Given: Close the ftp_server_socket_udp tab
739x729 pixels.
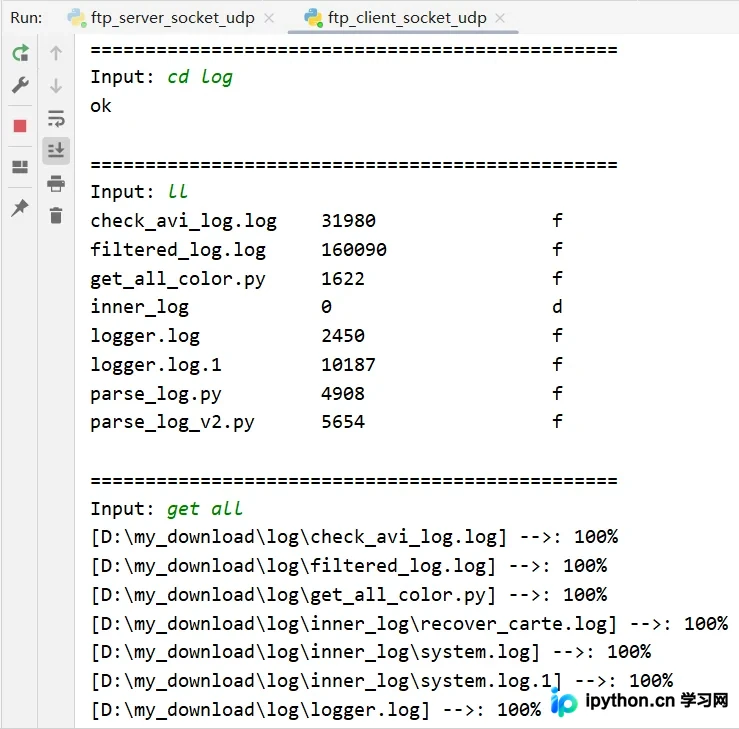Looking at the screenshot, I should click(x=269, y=18).
